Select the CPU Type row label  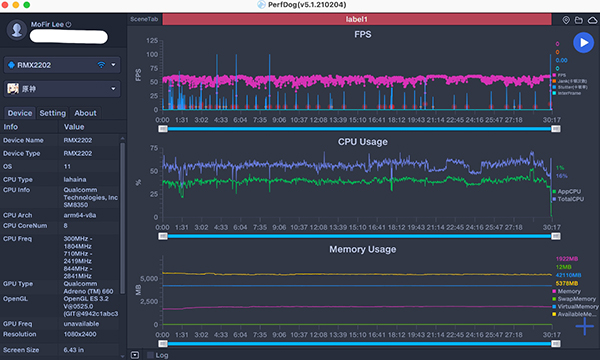[x=18, y=179]
